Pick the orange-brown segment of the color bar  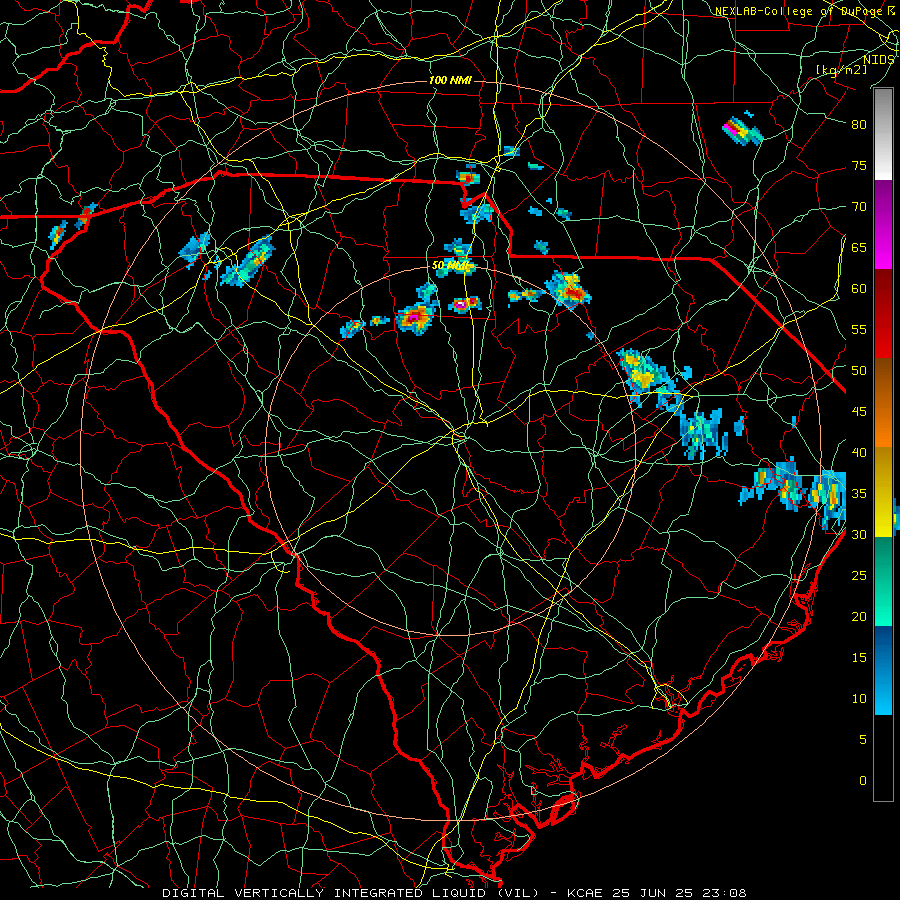(883, 403)
